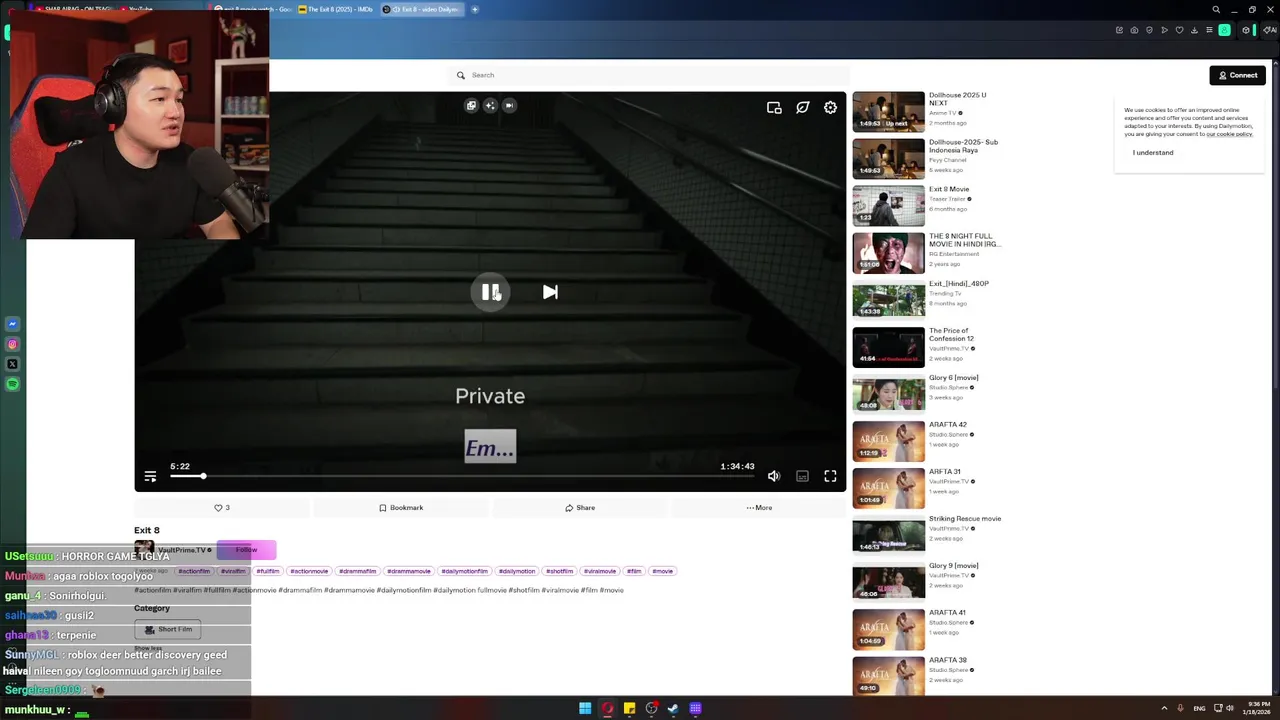Open Dollhouse 2025 Sub Indonesia Raya thumbnail
This screenshot has width=1280, height=720.
tap(888, 158)
